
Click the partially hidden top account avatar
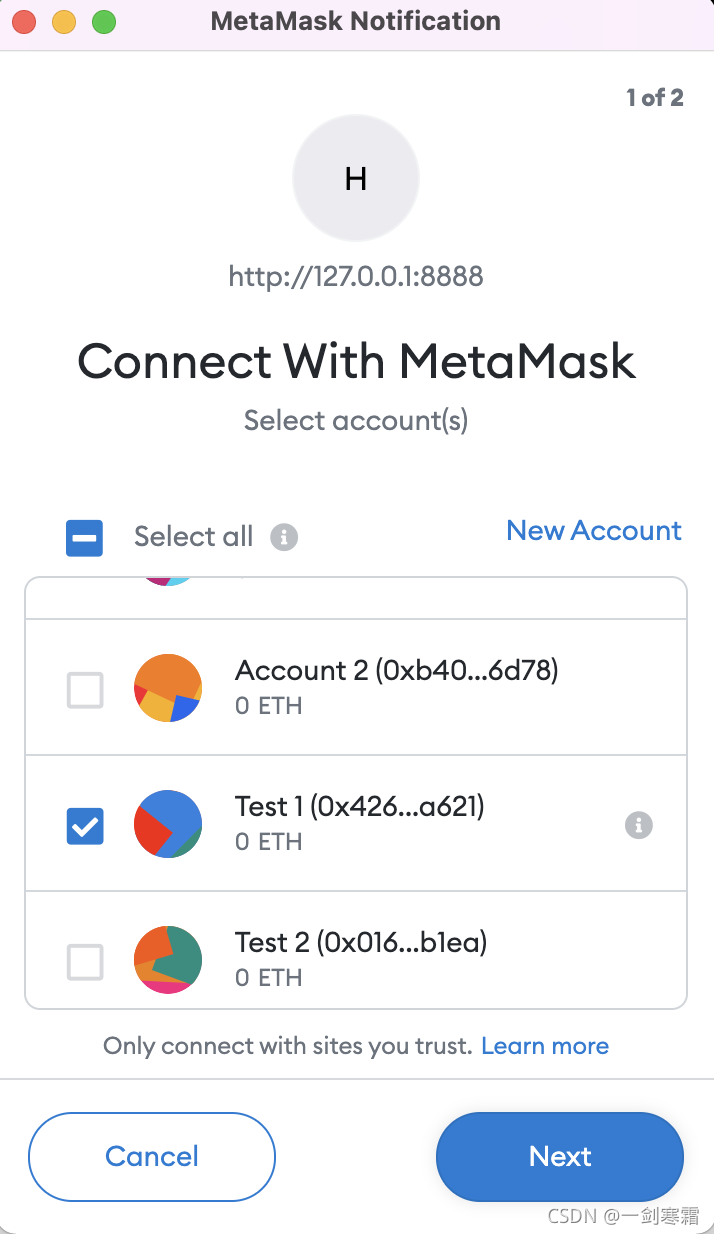(168, 582)
